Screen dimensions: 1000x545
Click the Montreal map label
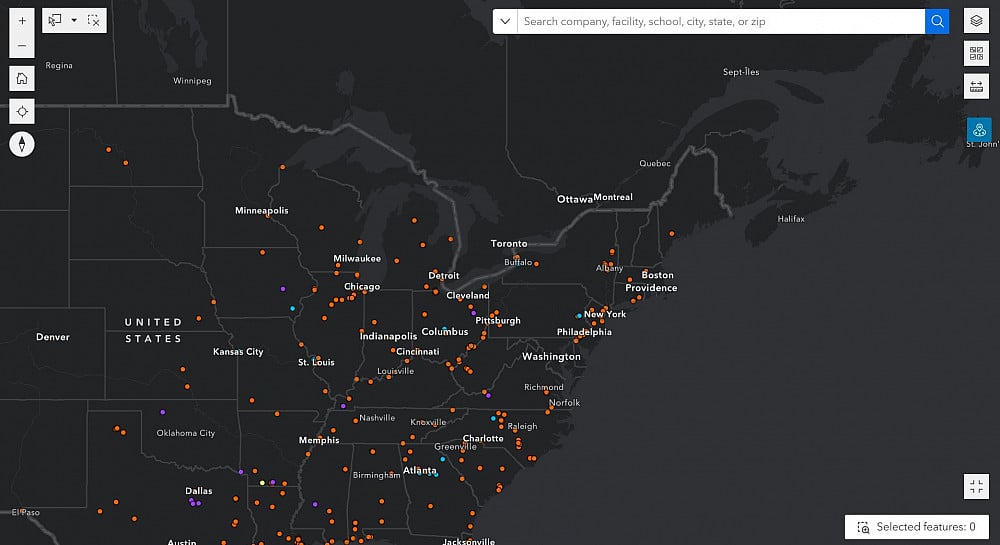613,197
